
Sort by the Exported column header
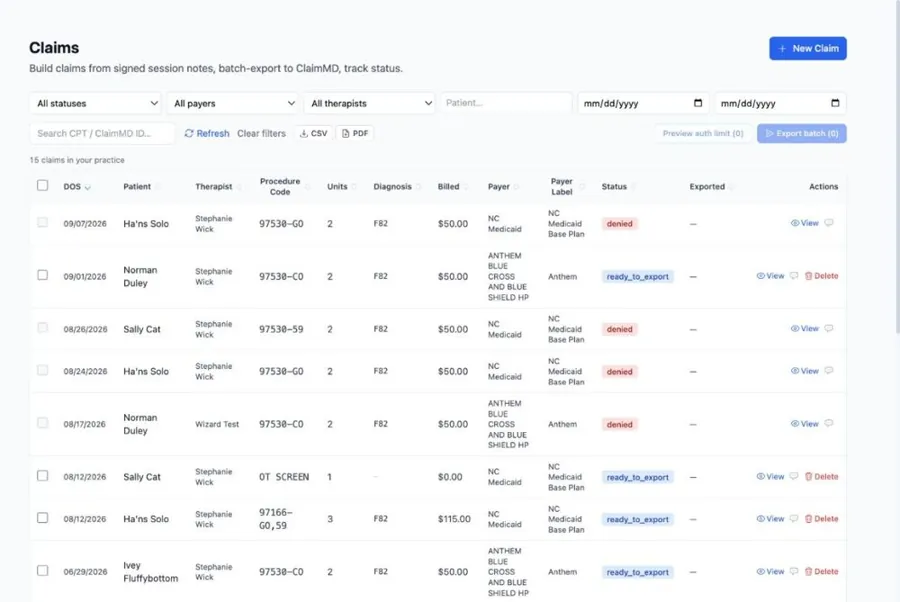(711, 187)
